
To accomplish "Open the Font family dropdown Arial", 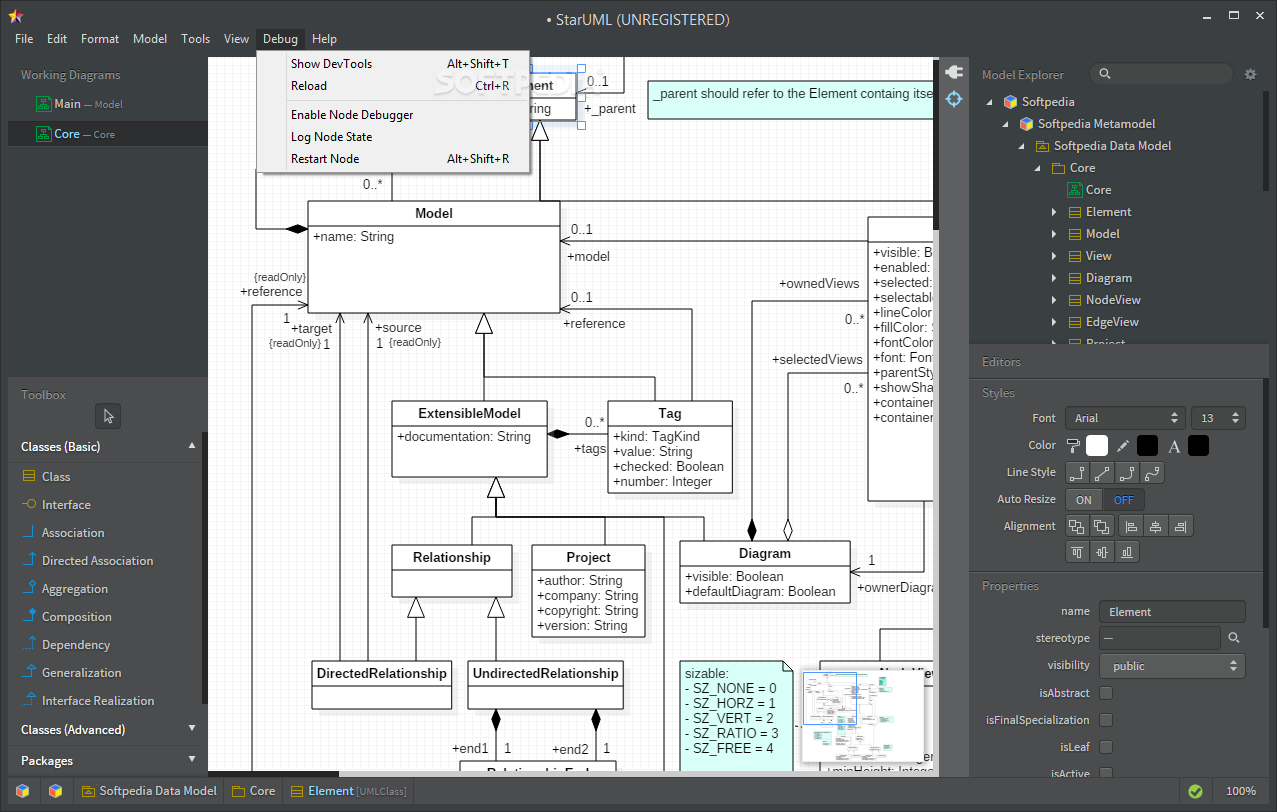I will (1125, 418).
